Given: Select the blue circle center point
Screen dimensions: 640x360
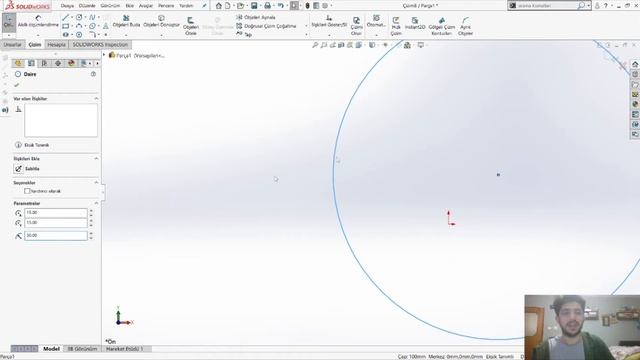Looking at the screenshot, I should click(x=498, y=175).
